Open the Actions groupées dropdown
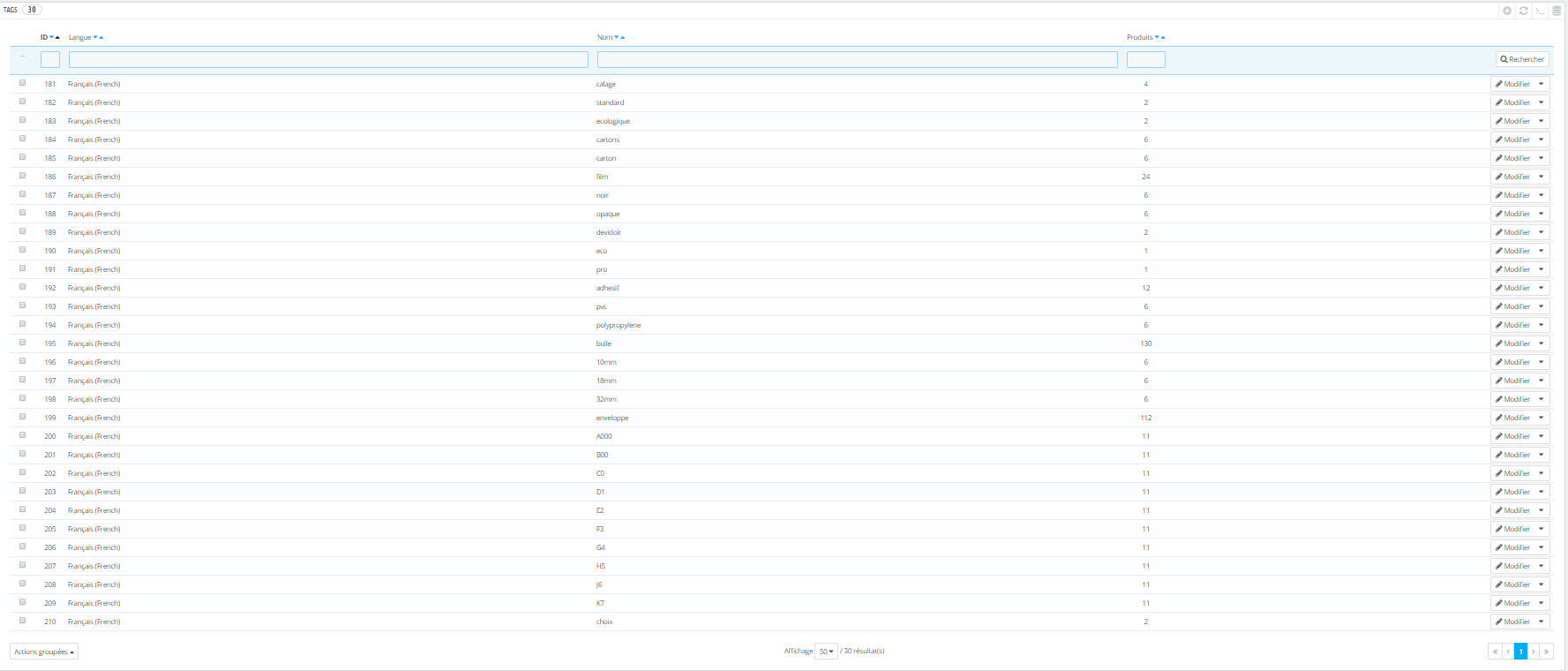Screen dimensions: 1568x671 44,652
